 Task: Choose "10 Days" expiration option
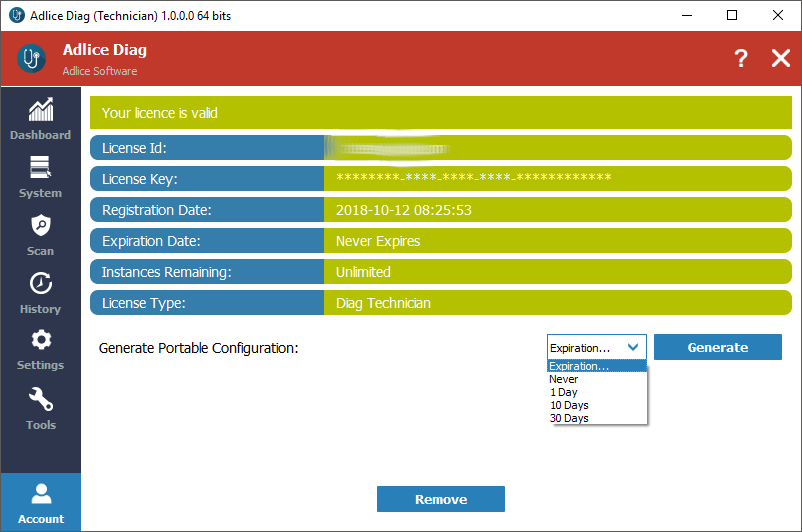[569, 405]
